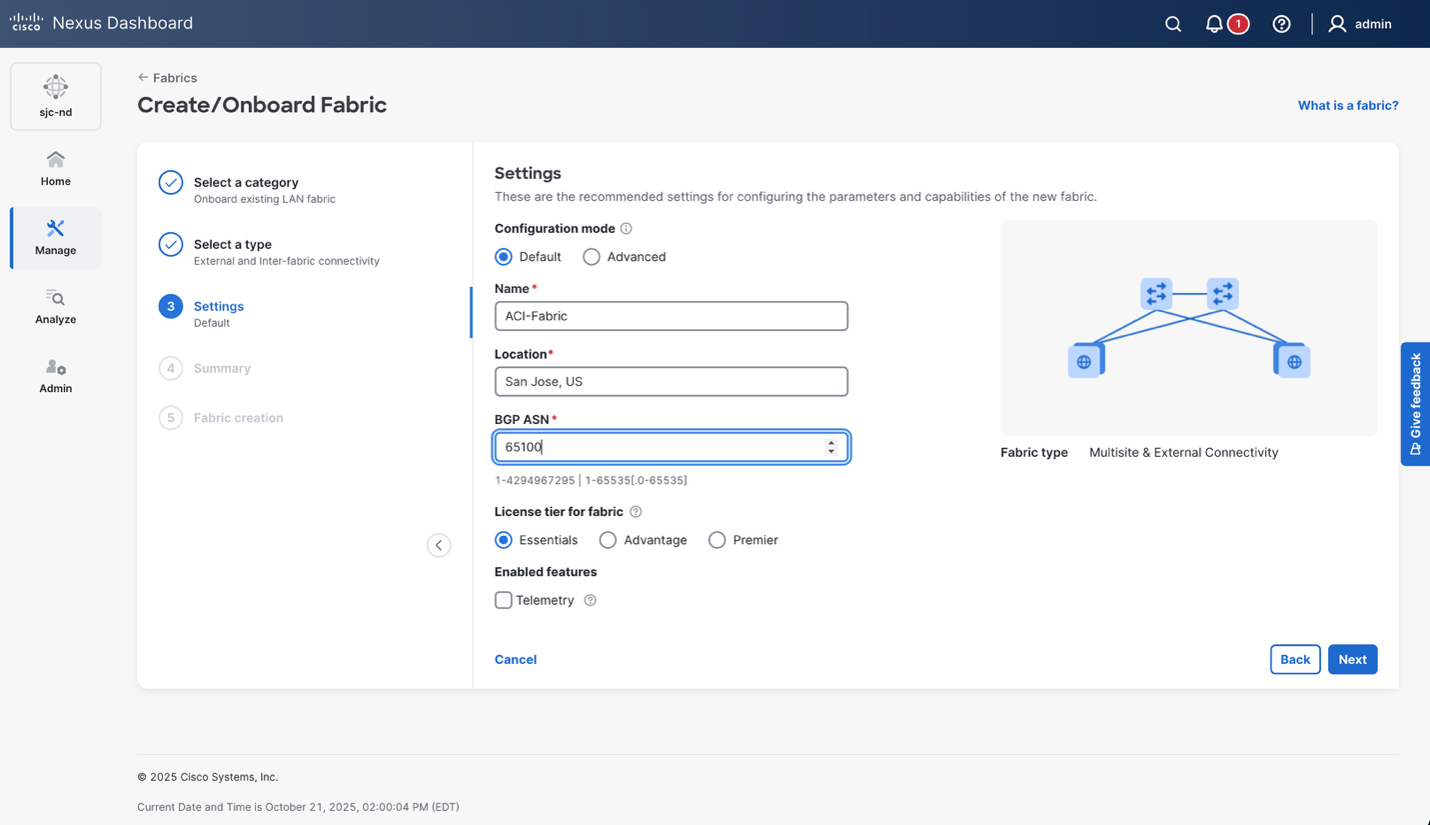Show Telemetry help icon
Viewport: 1430px width, 825px height.
pos(590,600)
